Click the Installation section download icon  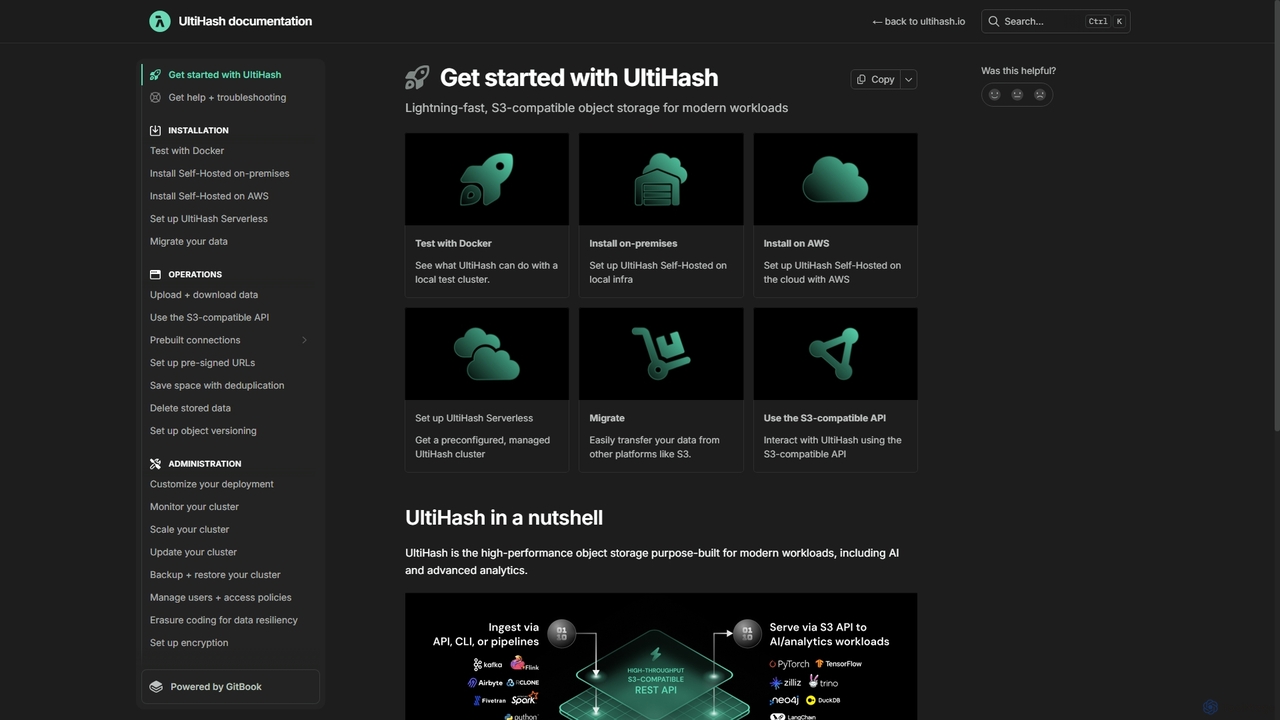pos(155,130)
